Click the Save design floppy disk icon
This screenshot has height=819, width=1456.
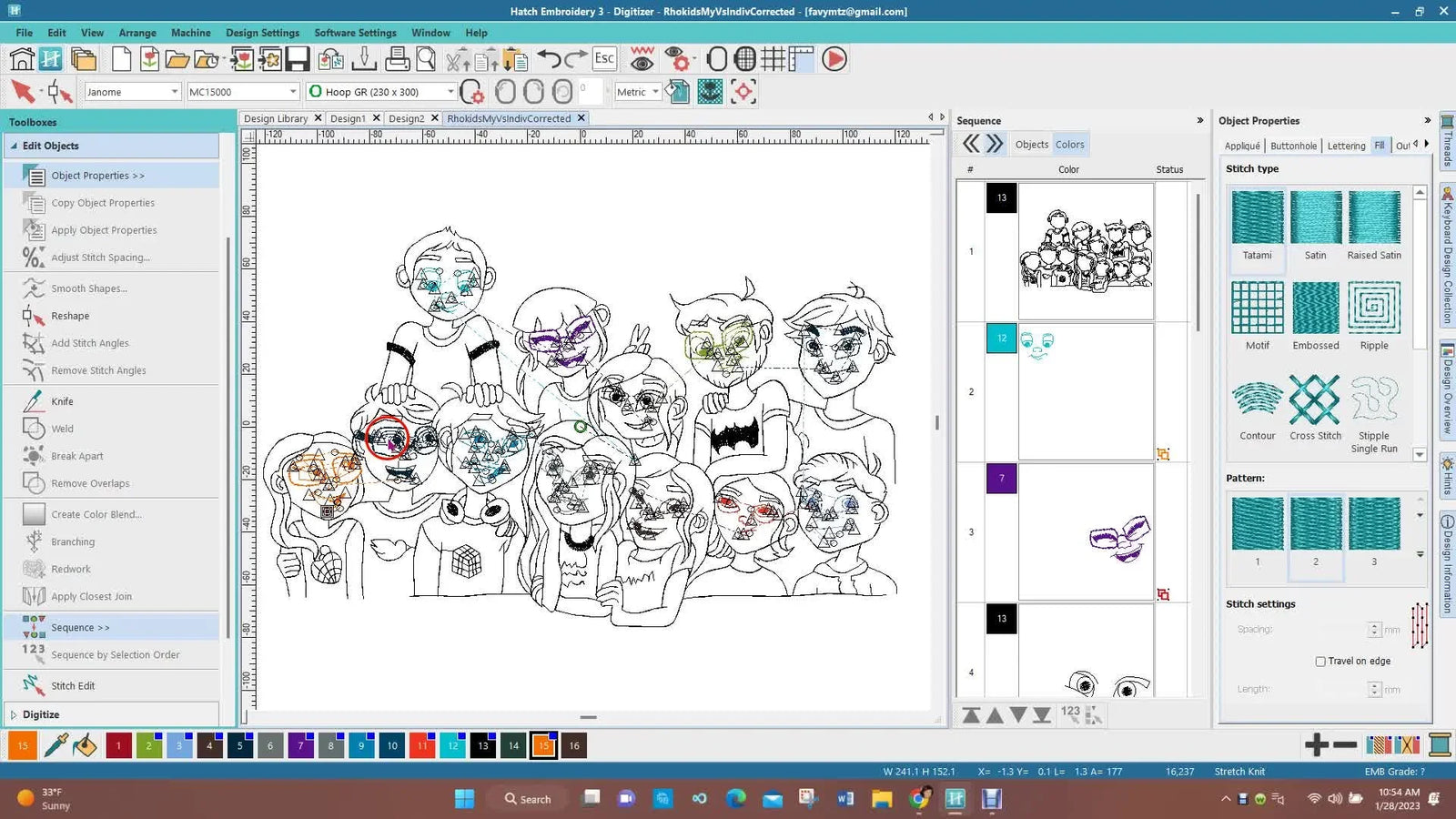(x=298, y=60)
